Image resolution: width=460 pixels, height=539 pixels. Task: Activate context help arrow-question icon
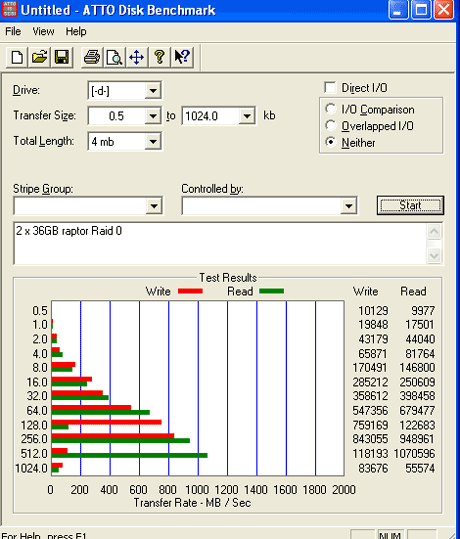pos(182,57)
